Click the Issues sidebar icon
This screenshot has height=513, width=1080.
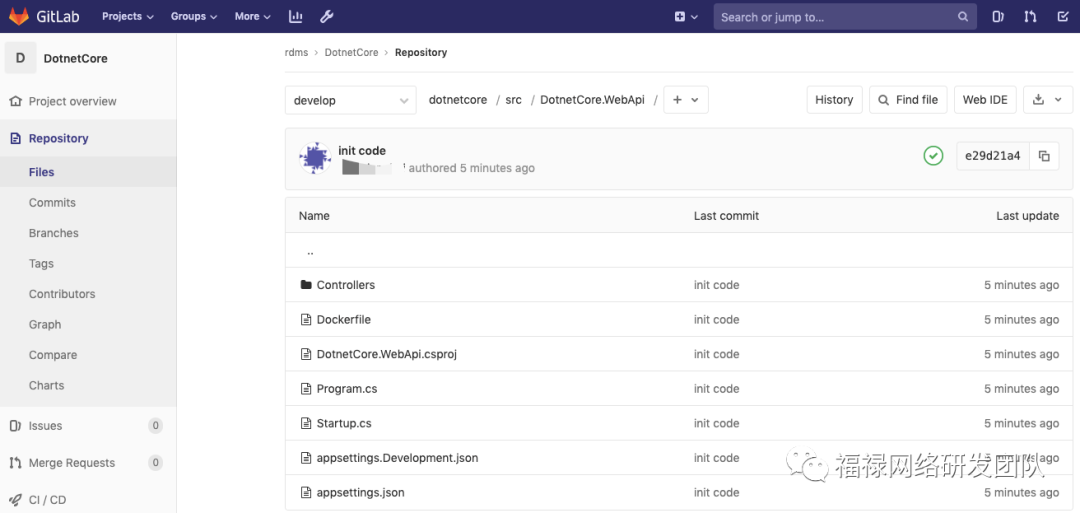[x=15, y=426]
